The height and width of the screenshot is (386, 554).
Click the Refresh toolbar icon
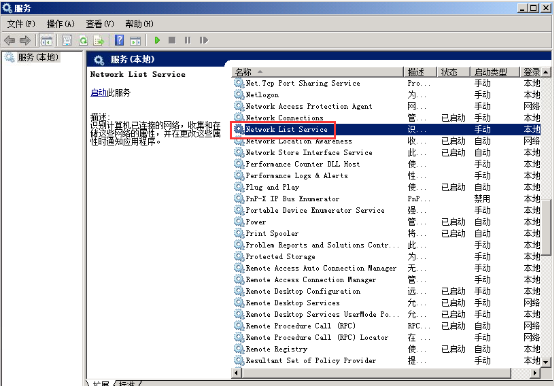pos(83,41)
